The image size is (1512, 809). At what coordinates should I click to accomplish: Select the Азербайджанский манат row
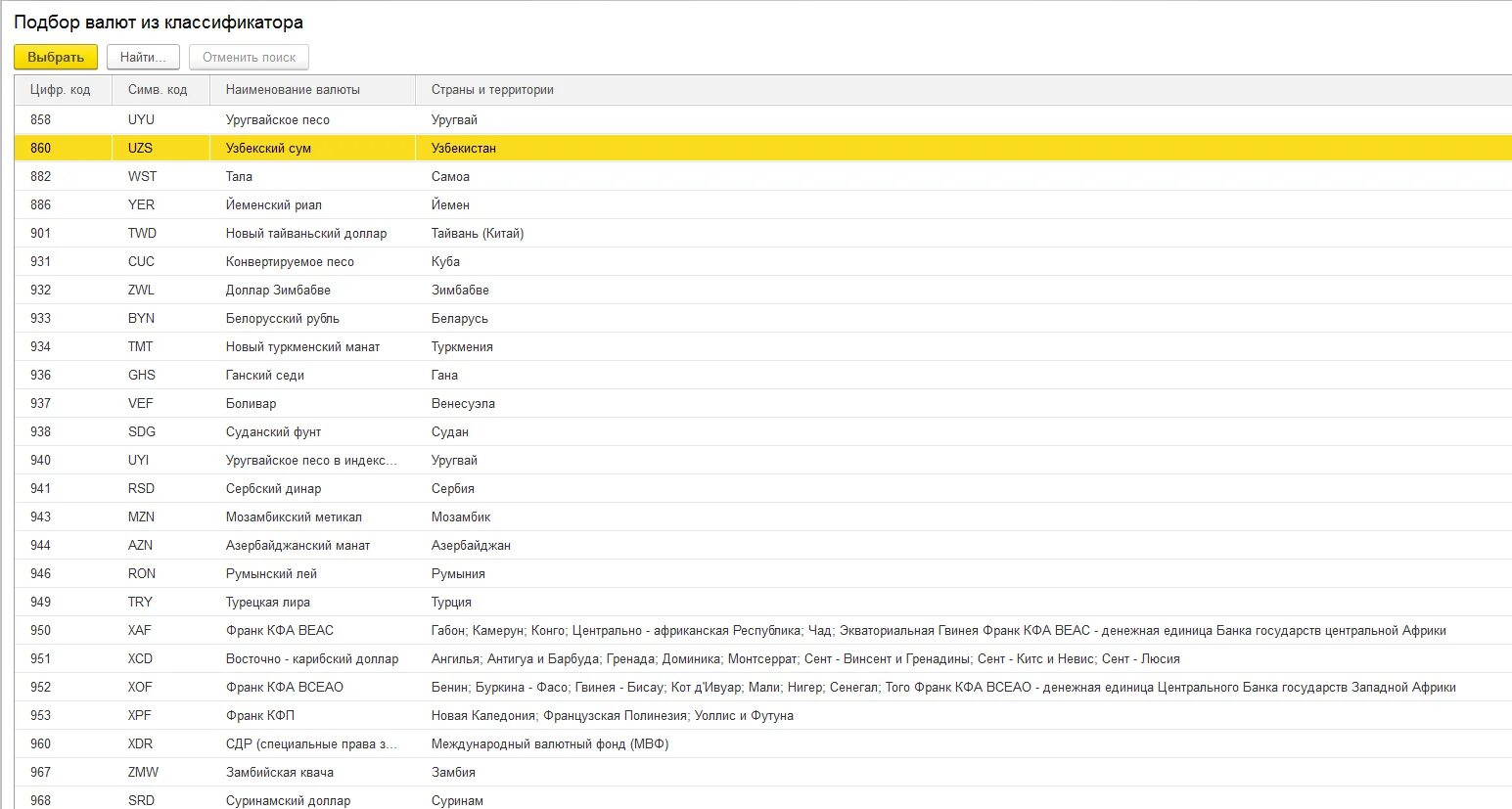763,545
